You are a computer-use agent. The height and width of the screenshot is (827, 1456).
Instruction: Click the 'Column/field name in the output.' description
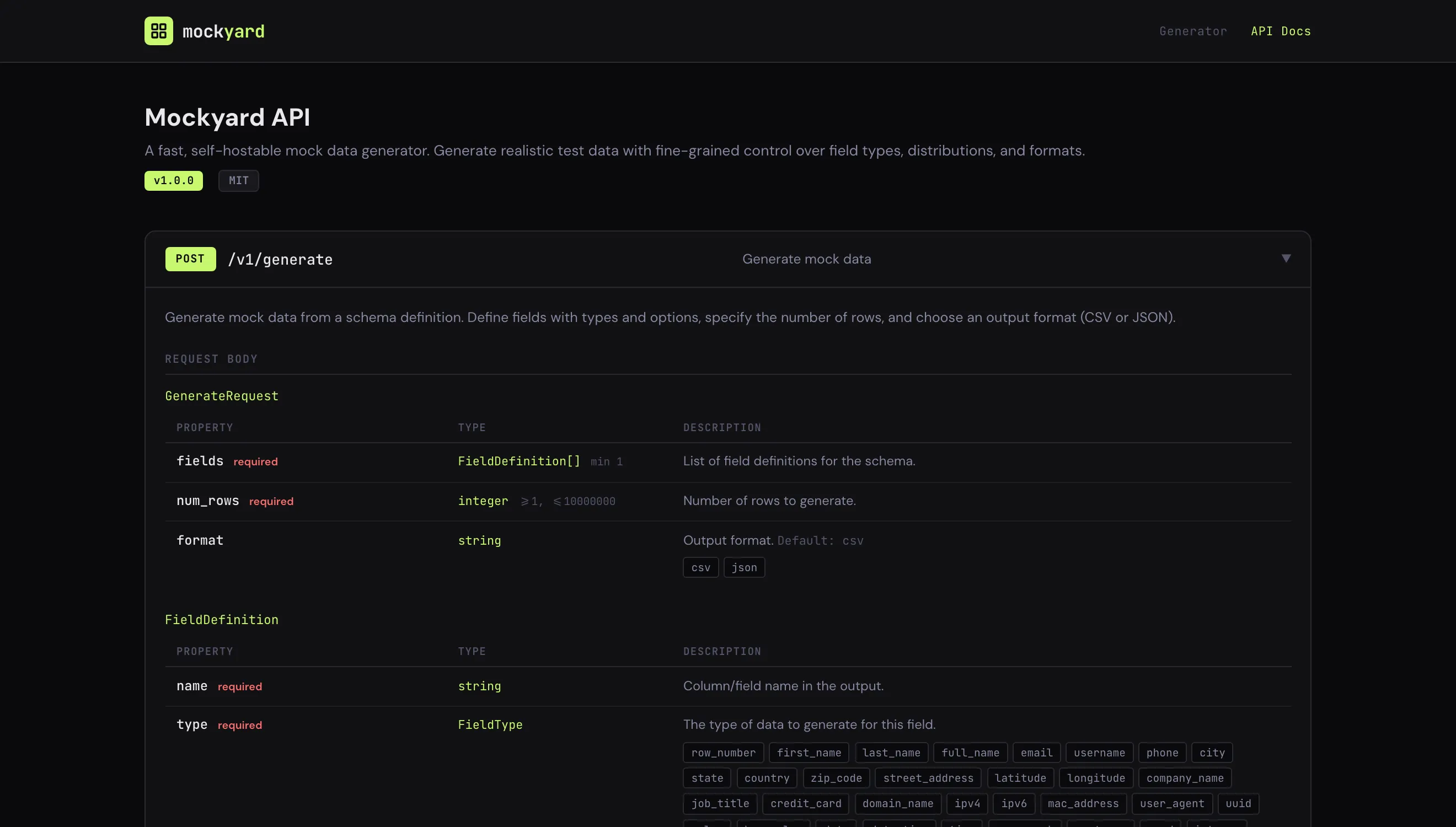click(x=783, y=685)
